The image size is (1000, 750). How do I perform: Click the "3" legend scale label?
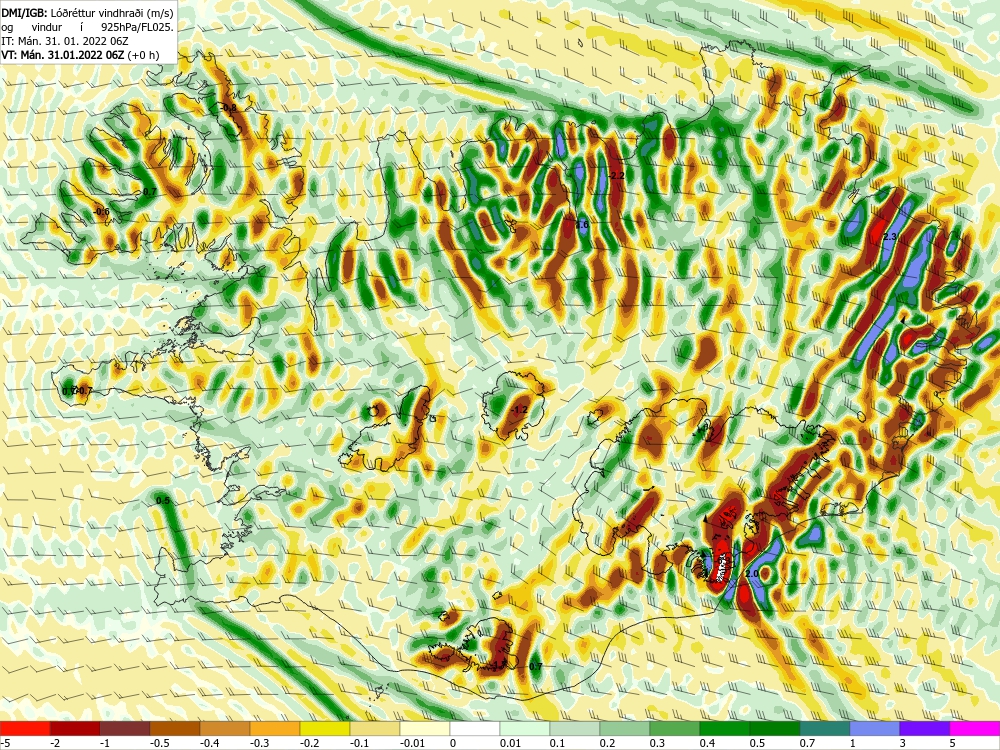pos(902,743)
